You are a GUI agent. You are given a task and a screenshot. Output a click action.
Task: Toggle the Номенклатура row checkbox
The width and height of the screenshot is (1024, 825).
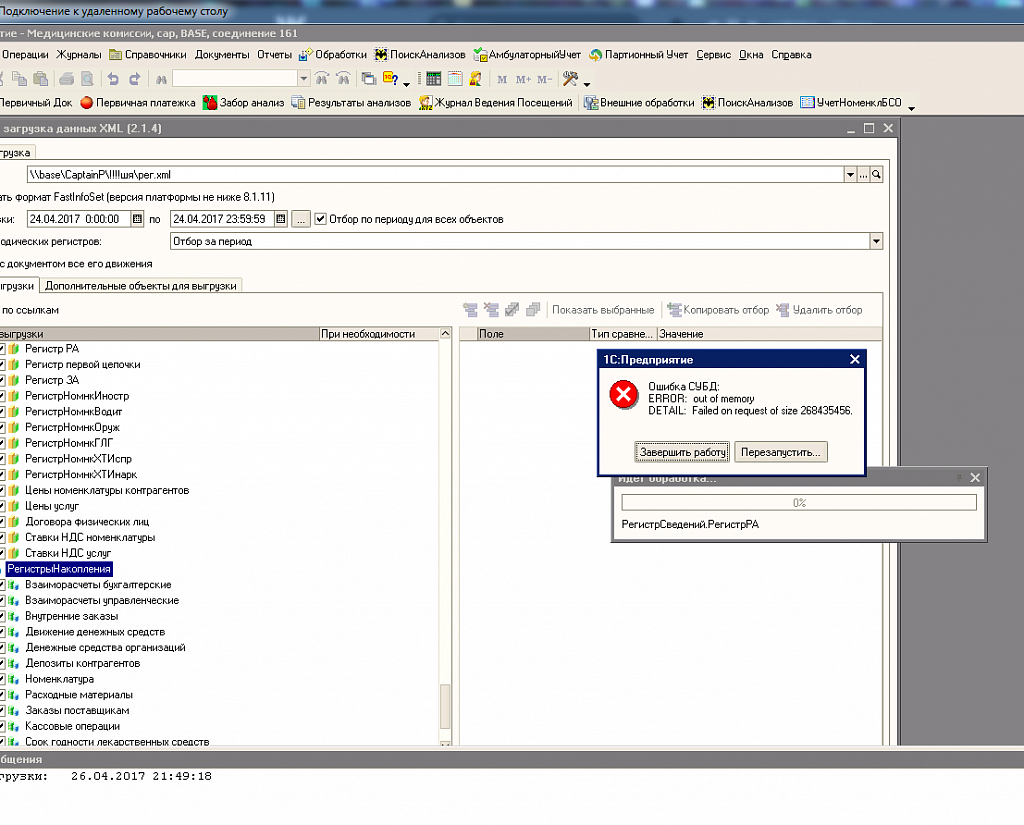point(3,679)
